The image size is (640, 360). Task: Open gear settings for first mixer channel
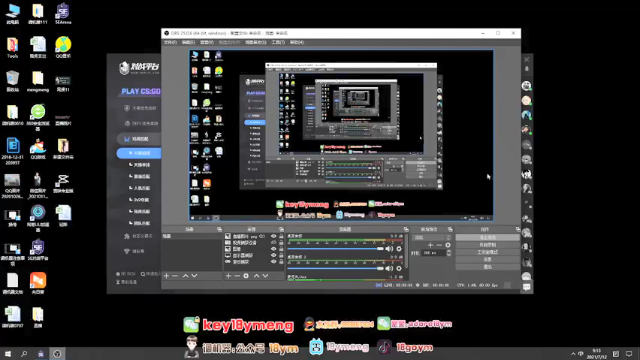click(399, 249)
